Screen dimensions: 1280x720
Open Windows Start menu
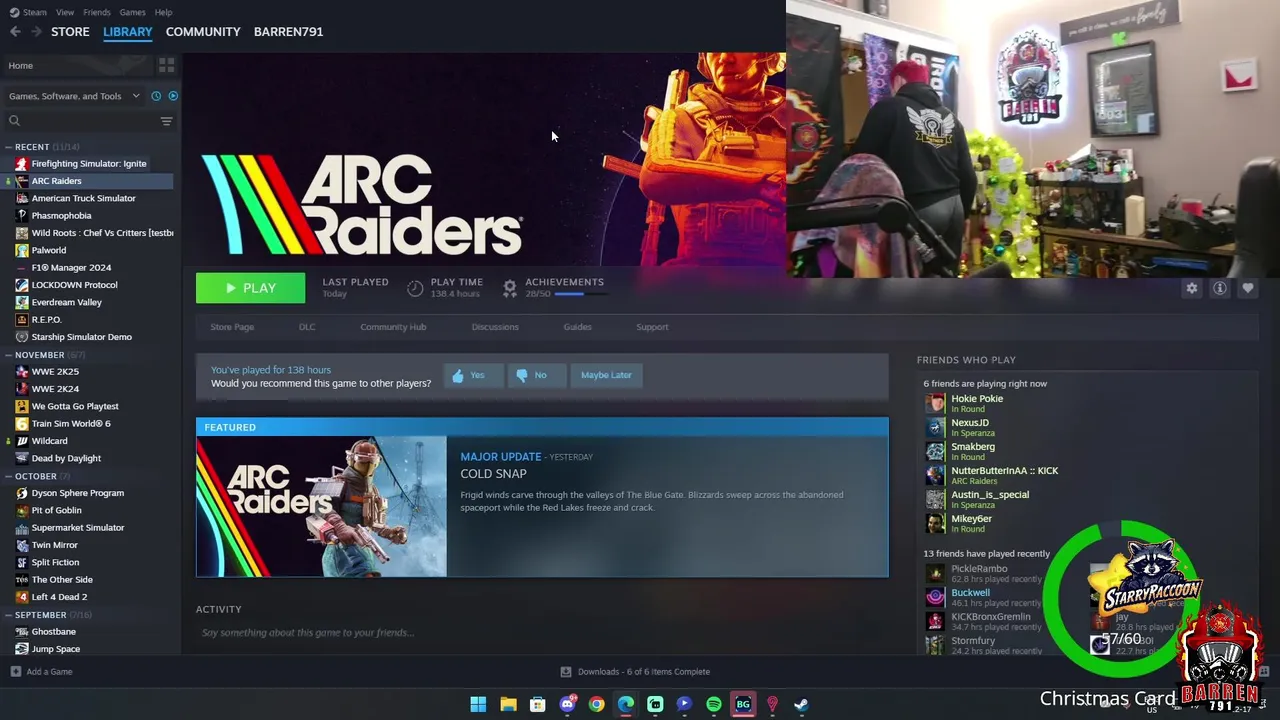tap(478, 704)
